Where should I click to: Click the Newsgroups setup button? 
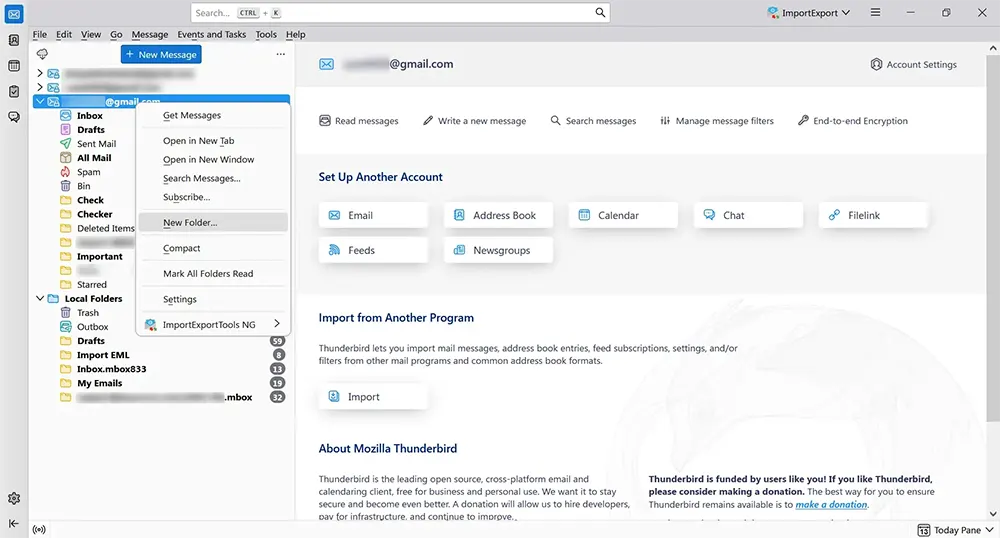(498, 251)
